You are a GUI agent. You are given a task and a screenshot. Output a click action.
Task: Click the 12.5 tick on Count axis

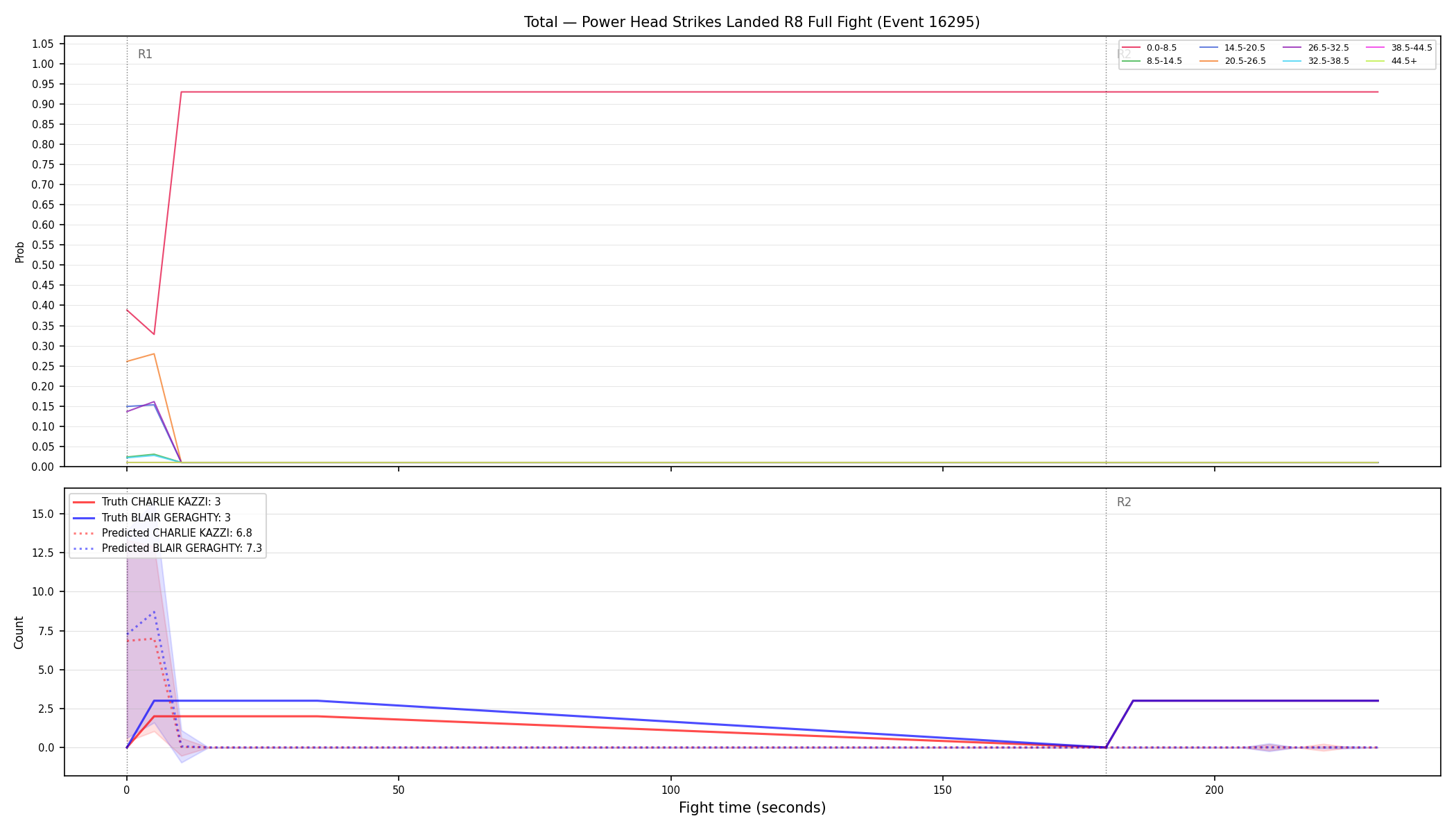[42, 553]
